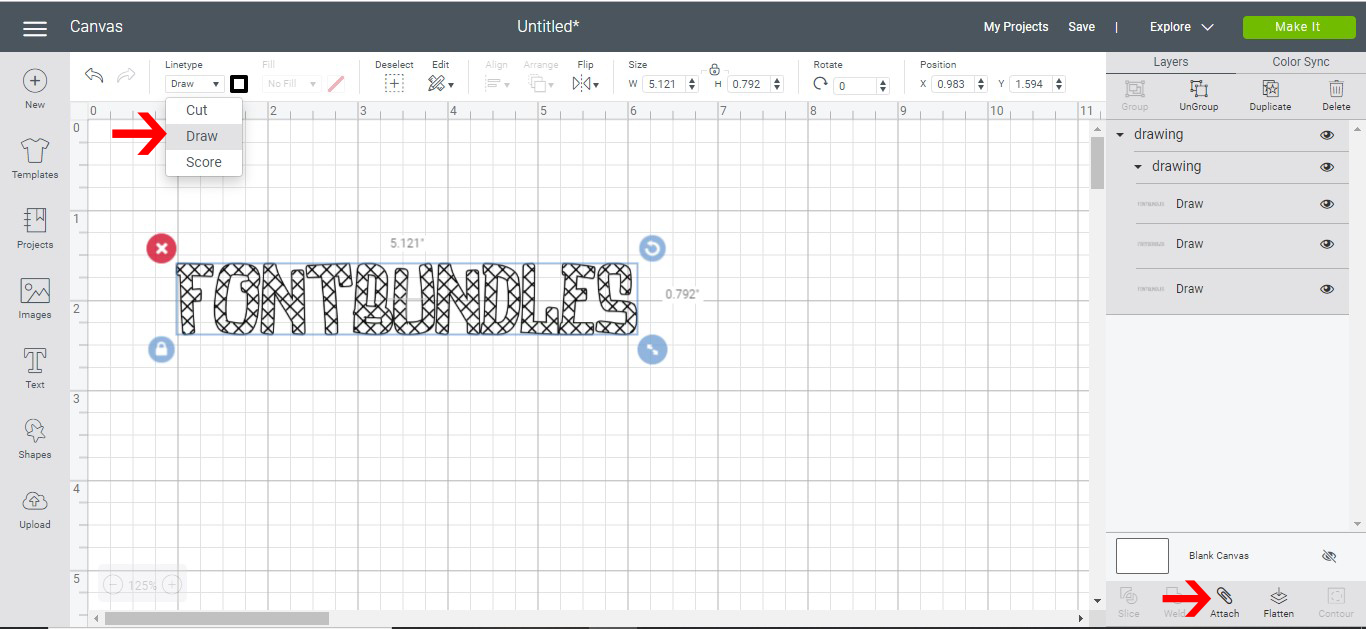Open the linetype pen color swatch
The image size is (1366, 629).
[x=239, y=84]
